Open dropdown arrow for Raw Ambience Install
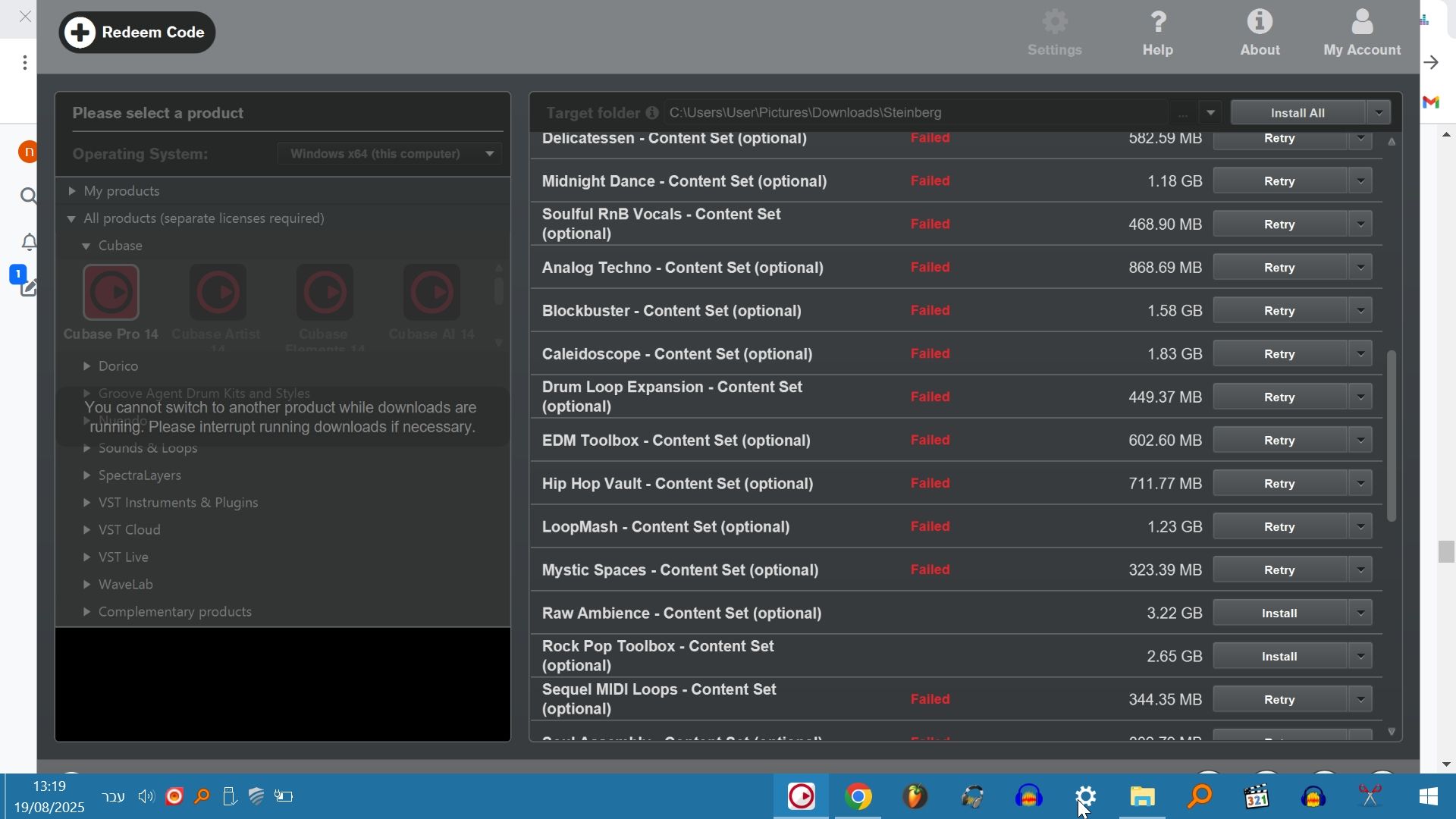 pos(1360,613)
